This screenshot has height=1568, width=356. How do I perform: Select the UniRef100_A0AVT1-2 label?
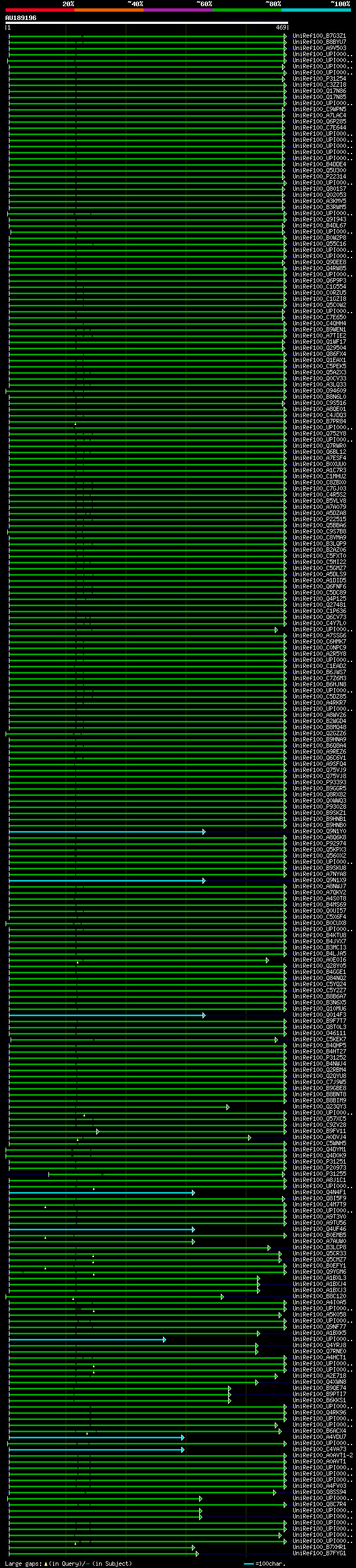(x=323, y=1456)
